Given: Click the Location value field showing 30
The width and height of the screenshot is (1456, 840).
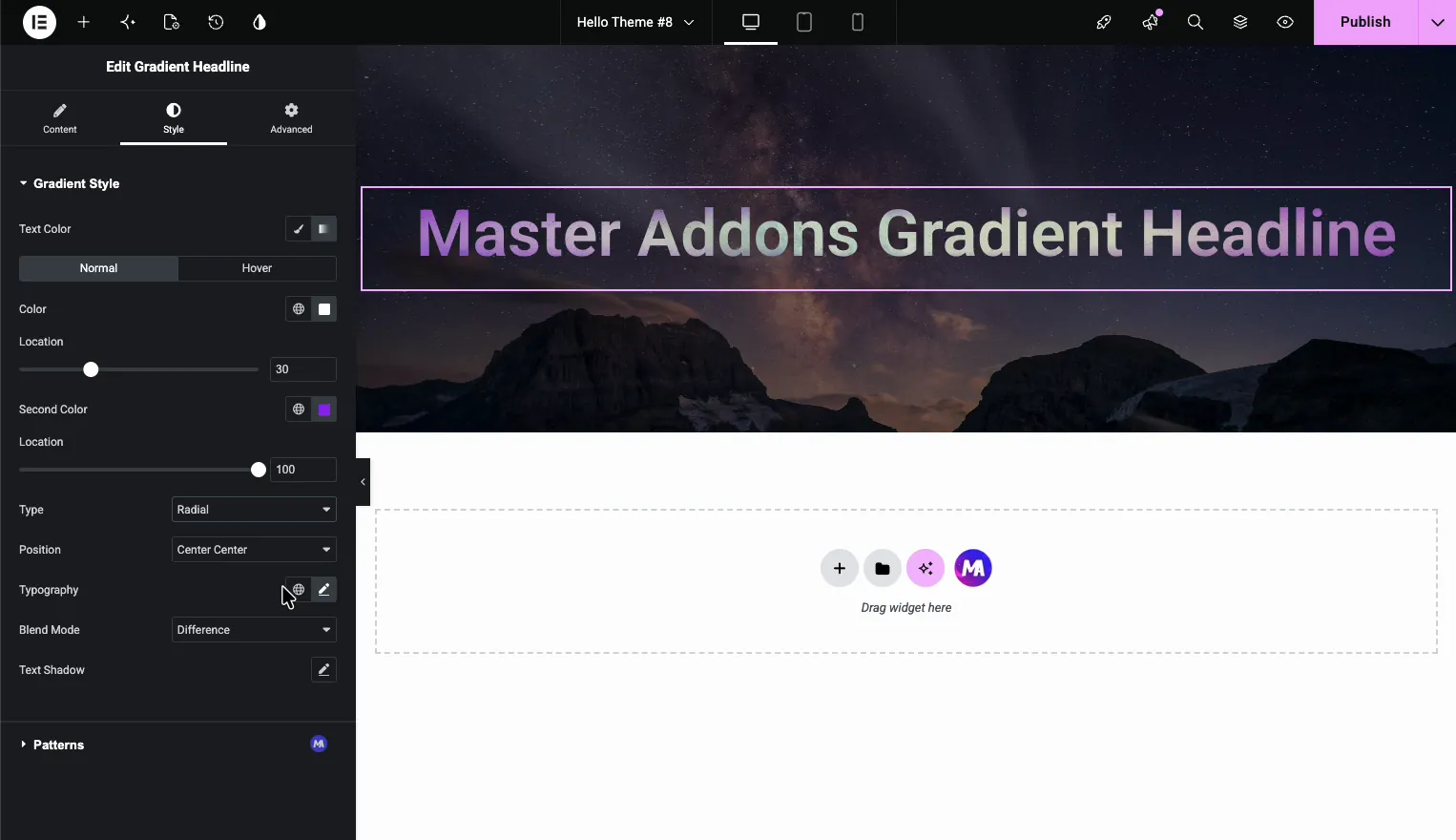Looking at the screenshot, I should pos(303,369).
